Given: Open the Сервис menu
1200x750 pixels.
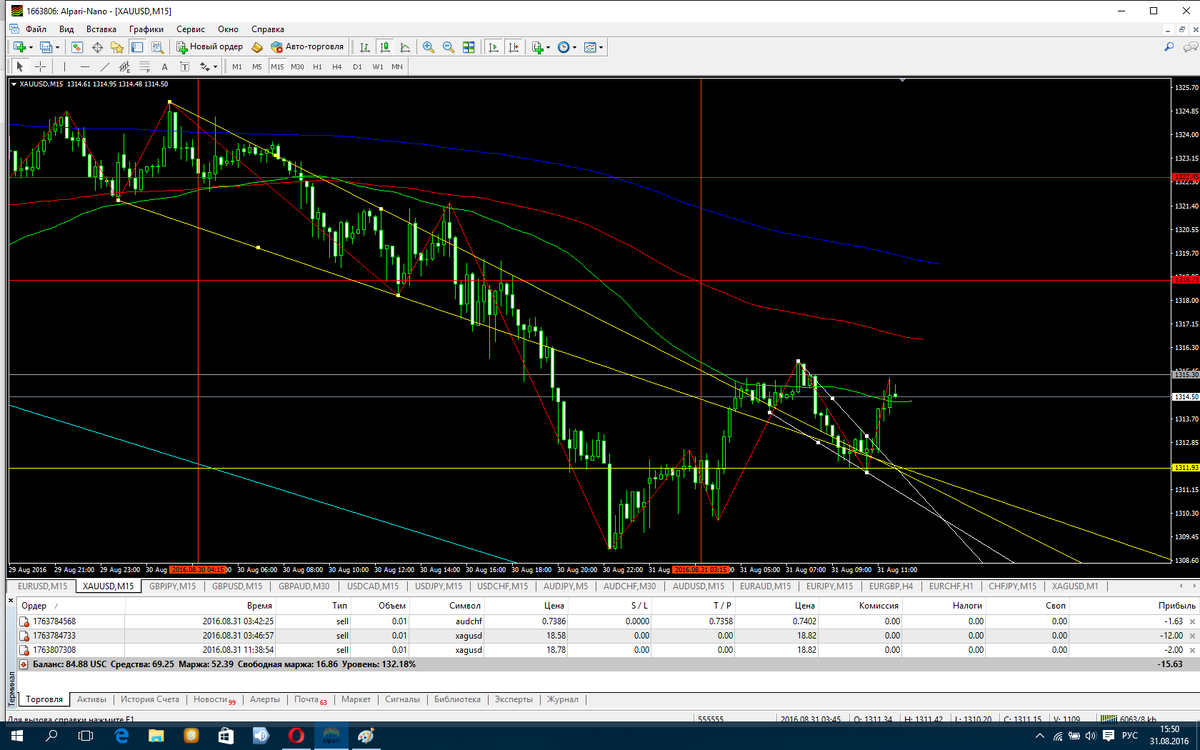Looking at the screenshot, I should click(x=190, y=29).
